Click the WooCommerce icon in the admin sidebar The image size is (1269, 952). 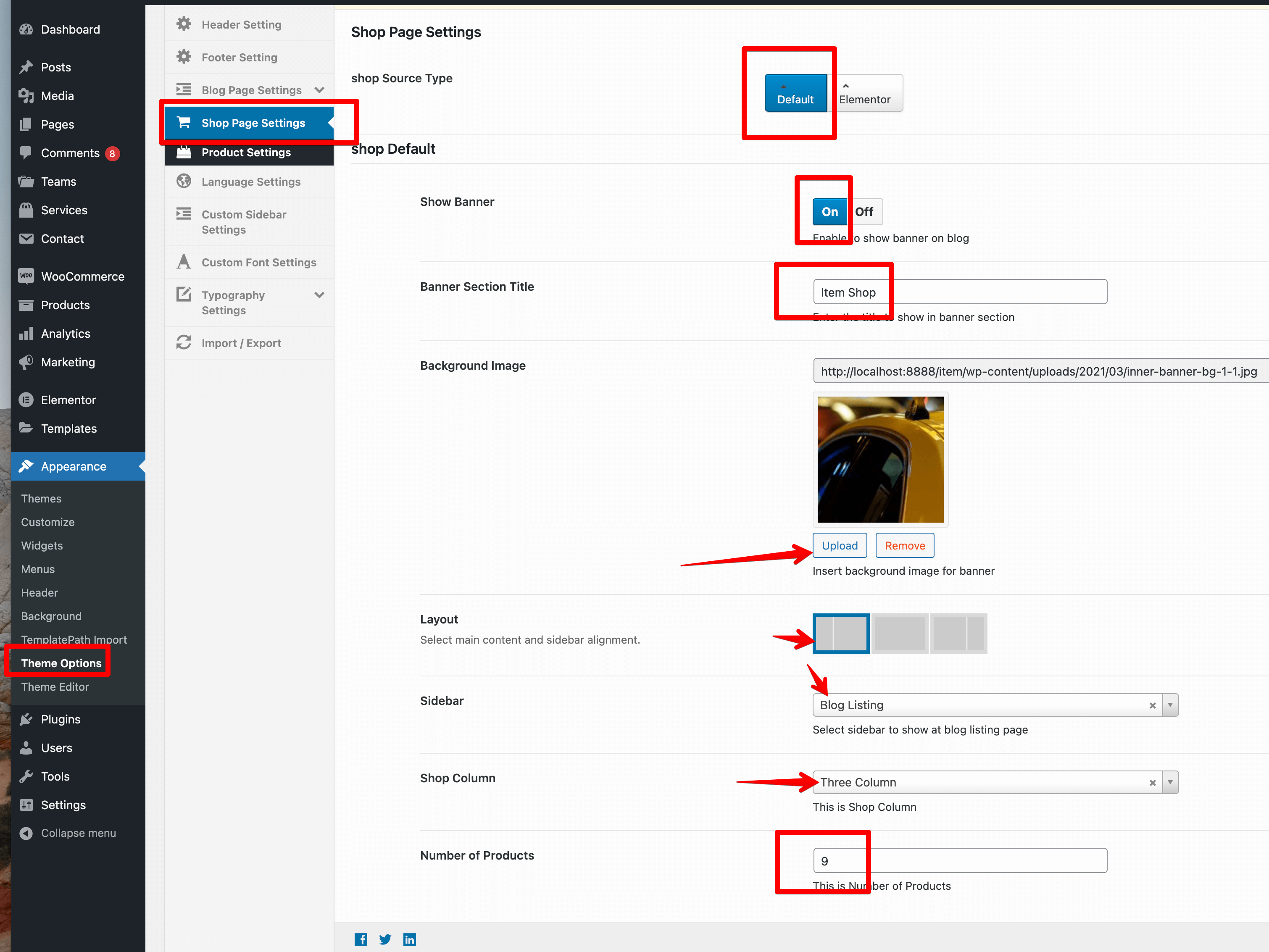pyautogui.click(x=26, y=276)
